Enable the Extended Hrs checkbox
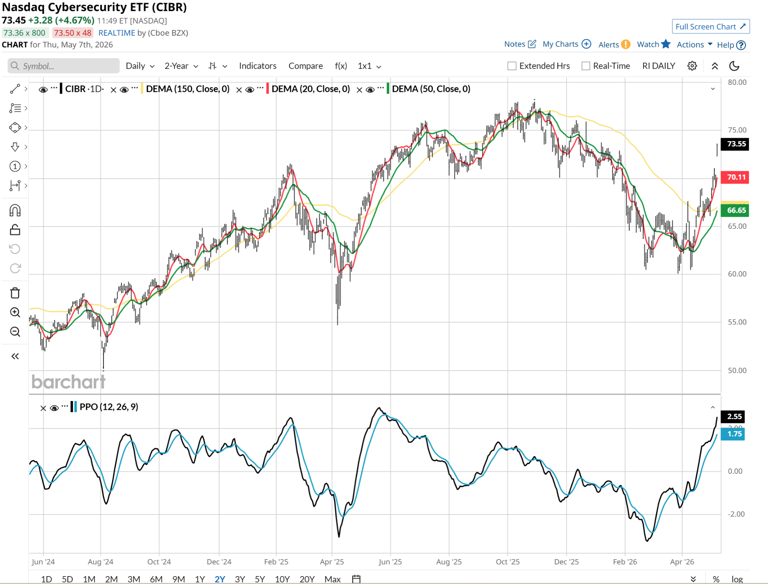 tap(512, 66)
